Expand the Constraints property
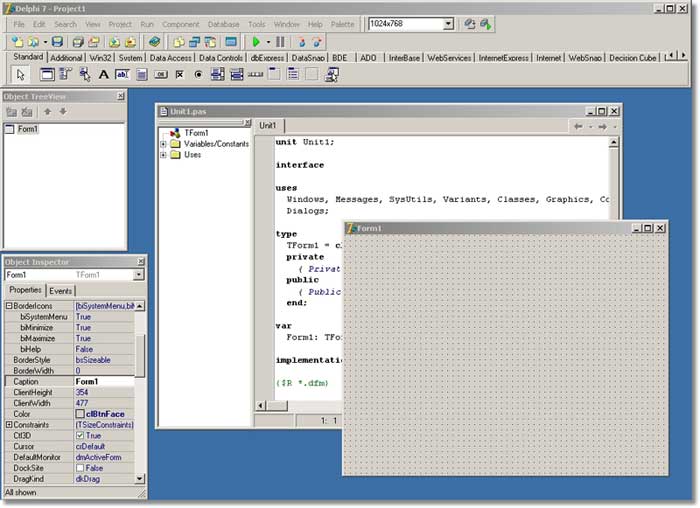Viewport: 700px width, 508px height. pos(9,425)
